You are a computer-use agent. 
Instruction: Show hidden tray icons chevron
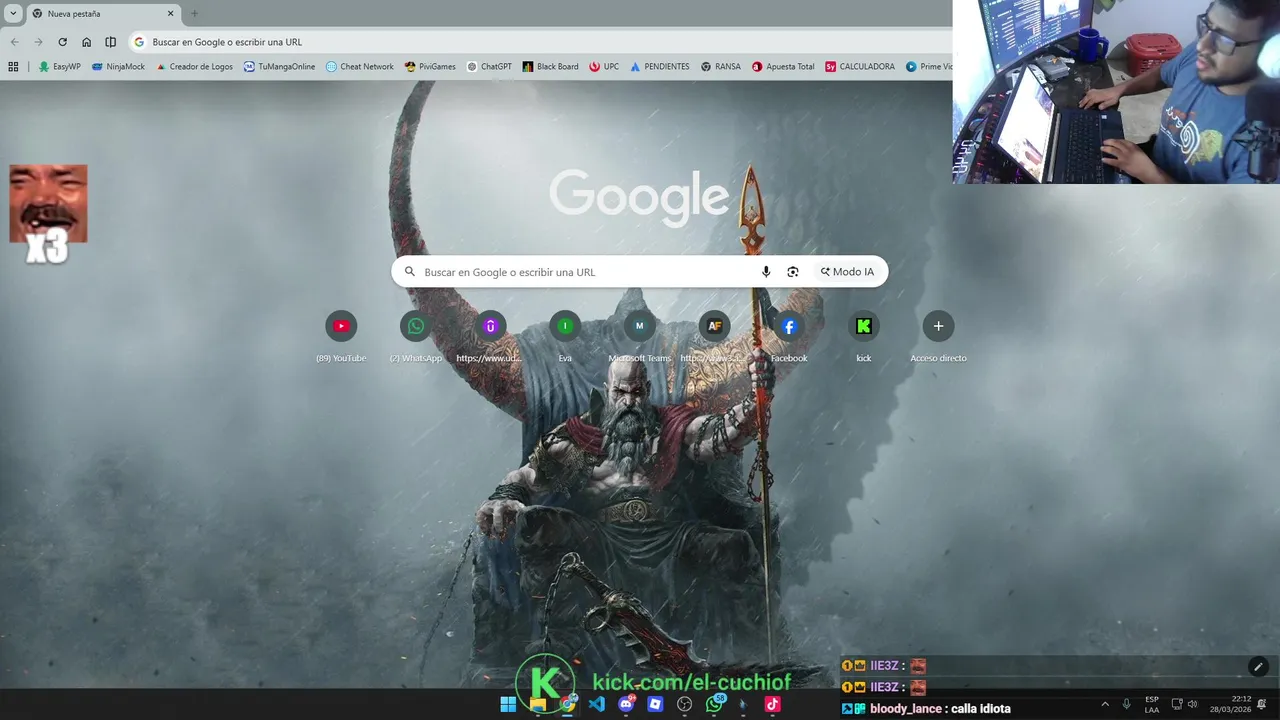1105,704
